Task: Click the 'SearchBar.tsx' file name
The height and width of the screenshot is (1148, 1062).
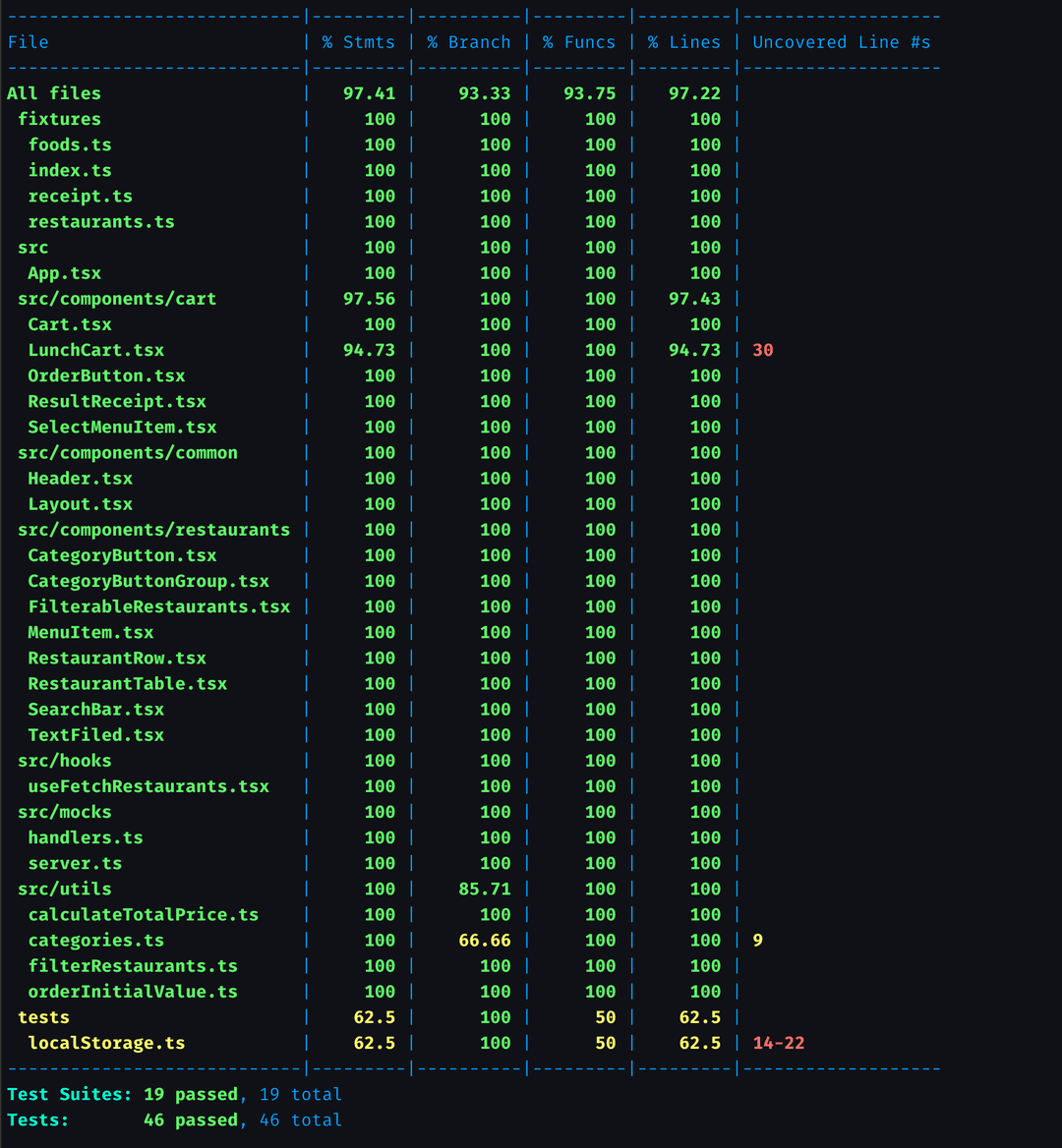Action: point(96,710)
